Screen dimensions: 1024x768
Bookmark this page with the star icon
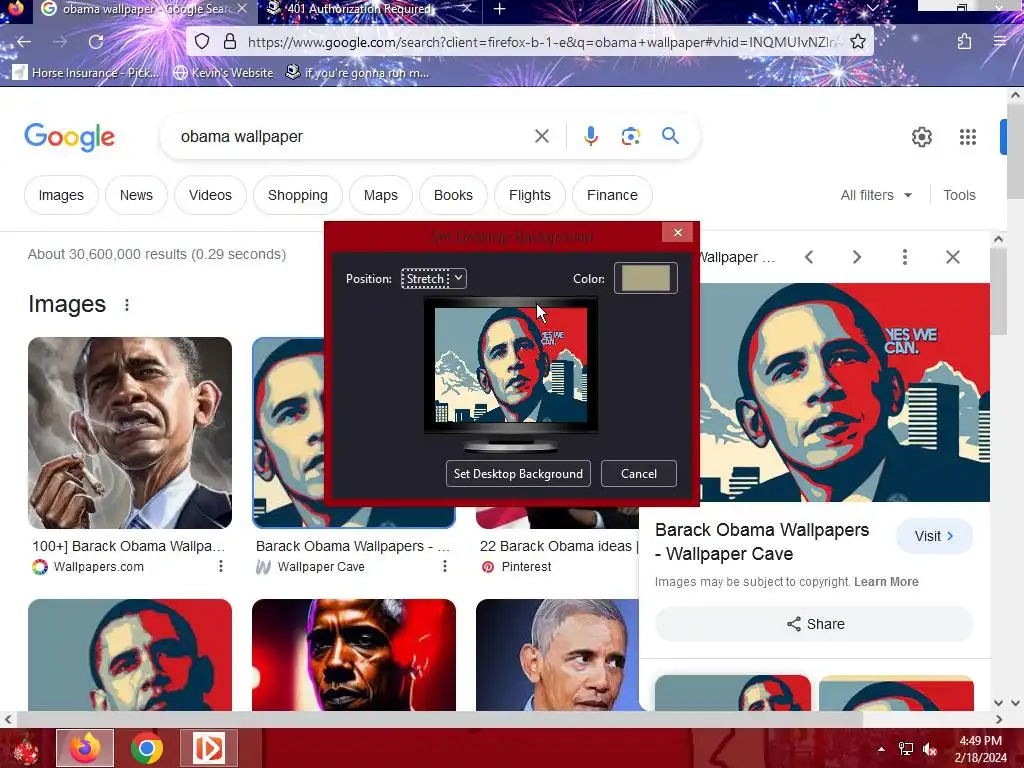point(858,42)
